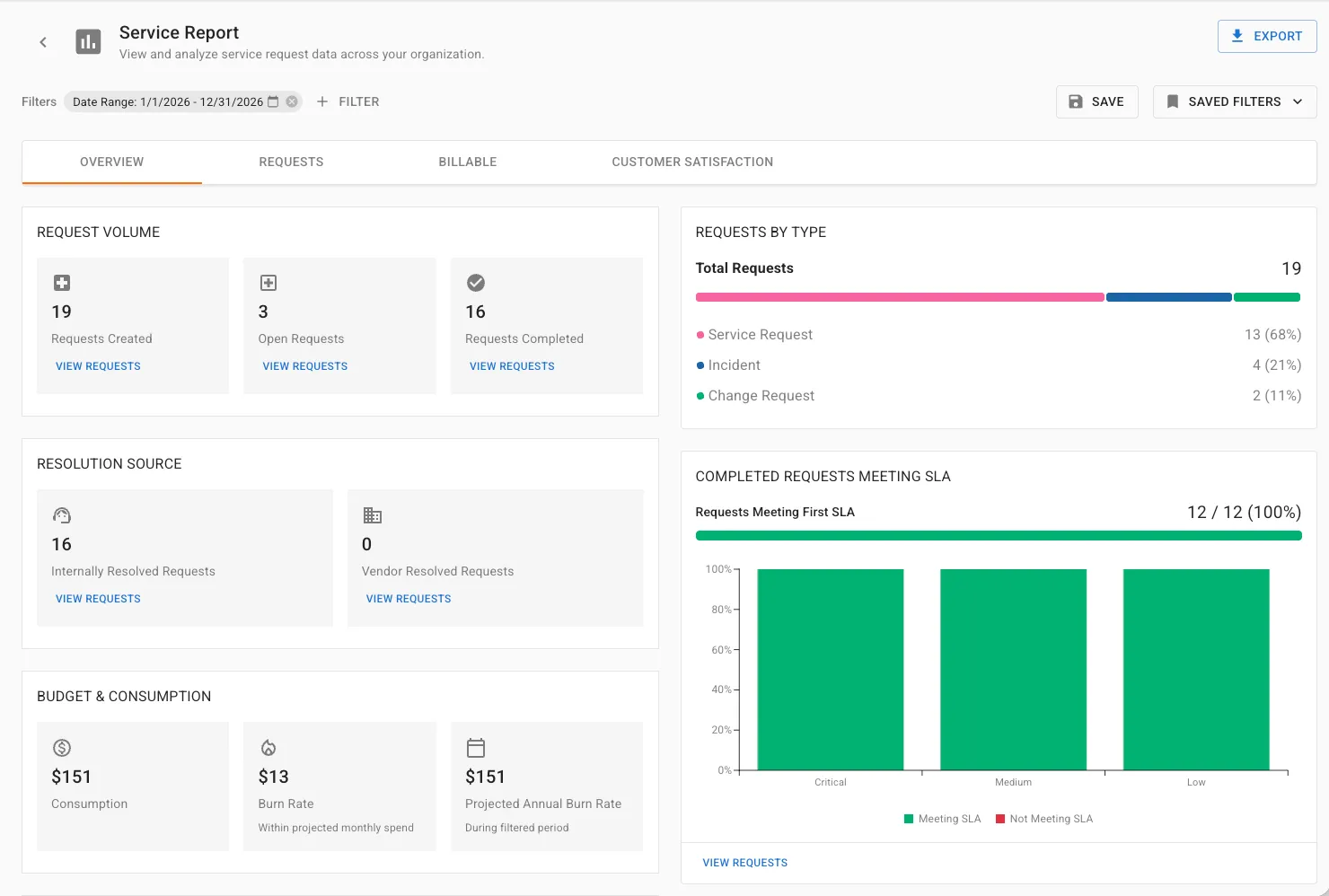
Task: Open the Customer Satisfaction tab
Action: (692, 163)
